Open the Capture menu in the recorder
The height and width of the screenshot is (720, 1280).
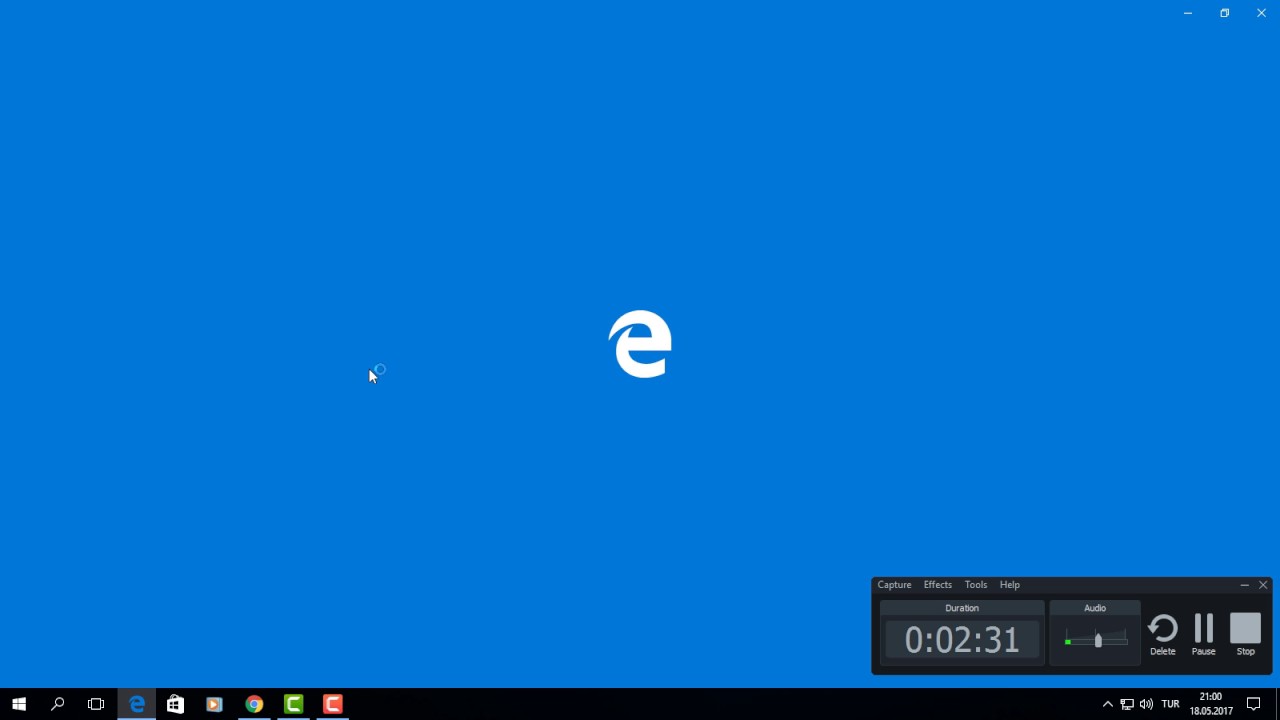894,585
